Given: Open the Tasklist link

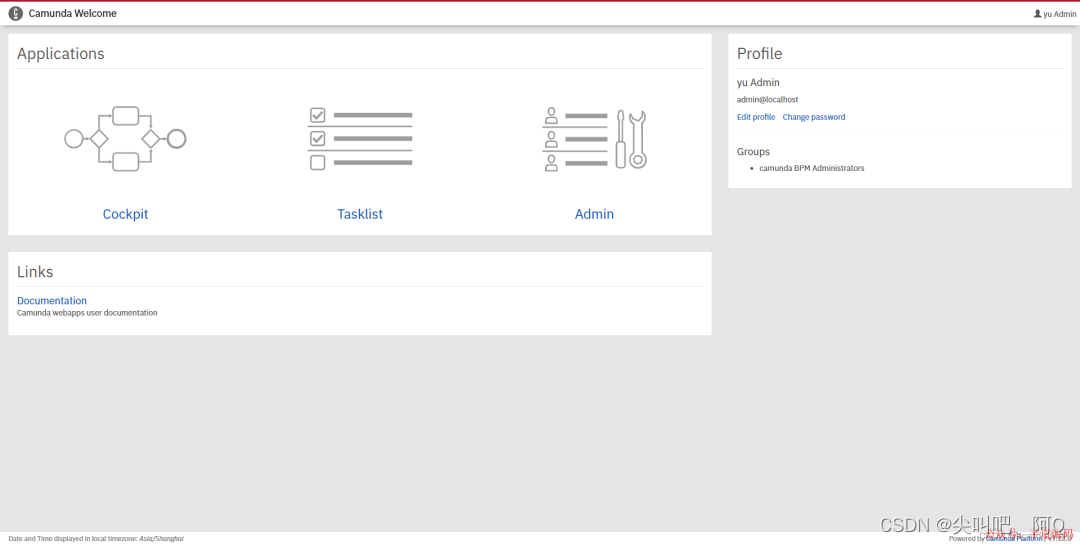Looking at the screenshot, I should pos(360,214).
